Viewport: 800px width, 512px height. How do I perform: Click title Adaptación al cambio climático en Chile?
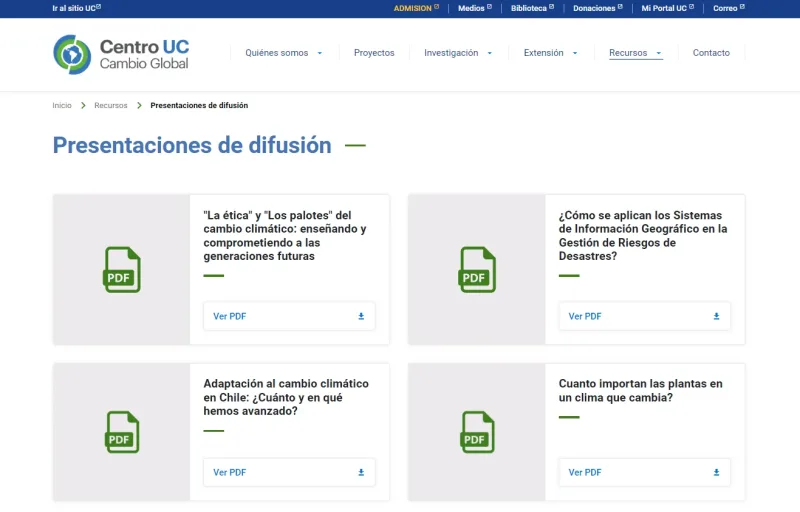pos(286,397)
